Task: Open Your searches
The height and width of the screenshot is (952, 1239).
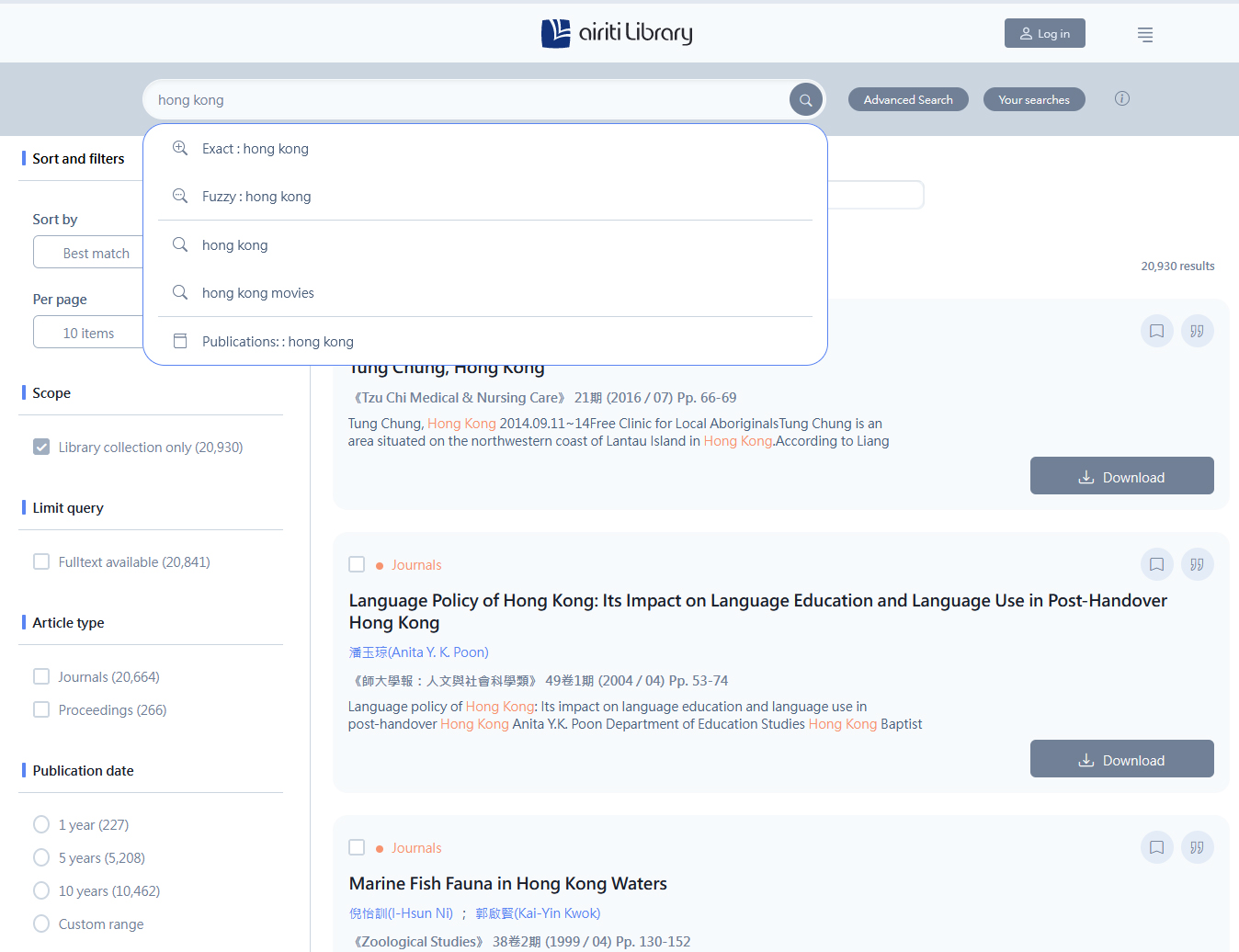Action: click(1034, 99)
